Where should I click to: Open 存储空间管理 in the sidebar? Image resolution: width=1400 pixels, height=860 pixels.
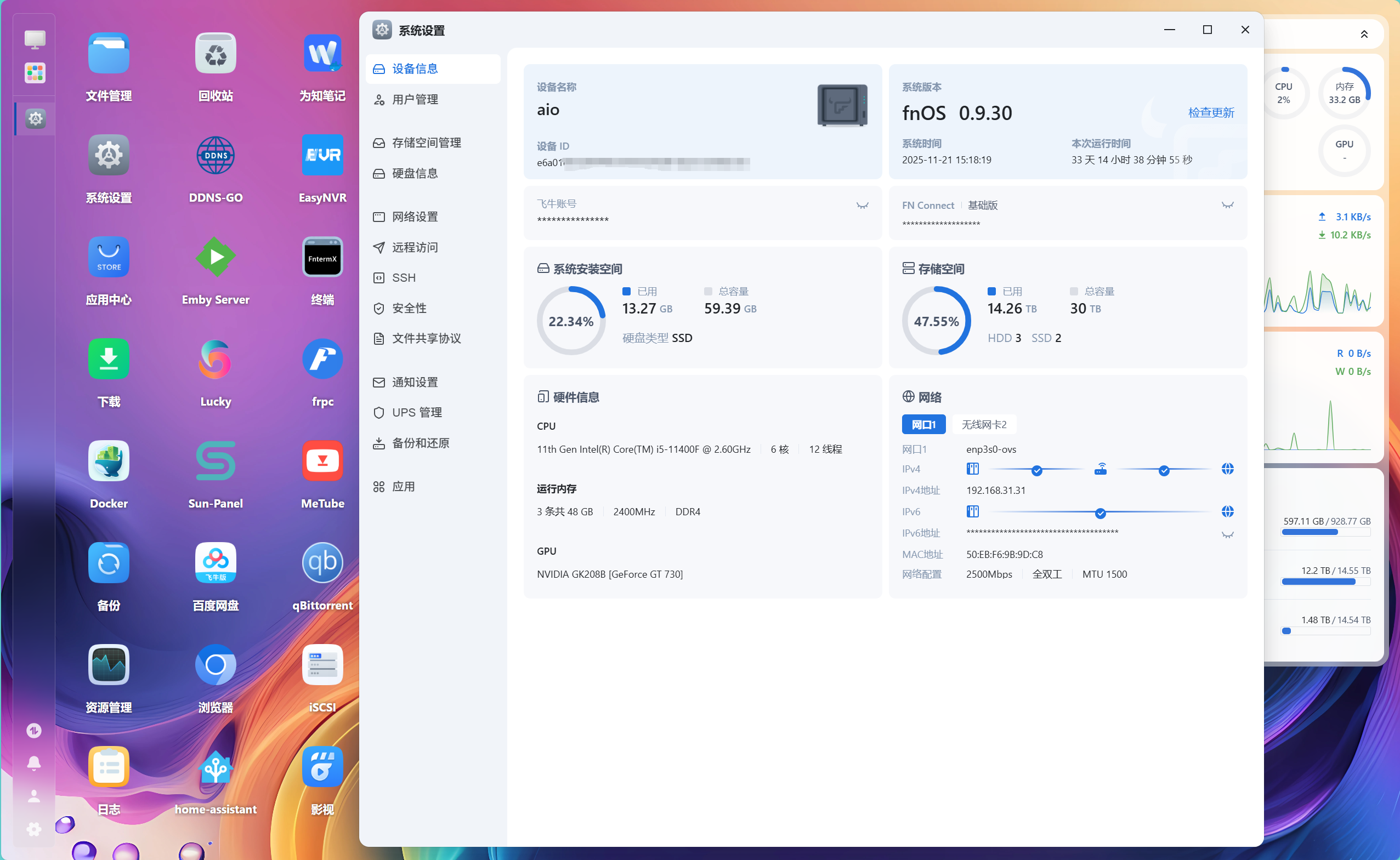426,143
